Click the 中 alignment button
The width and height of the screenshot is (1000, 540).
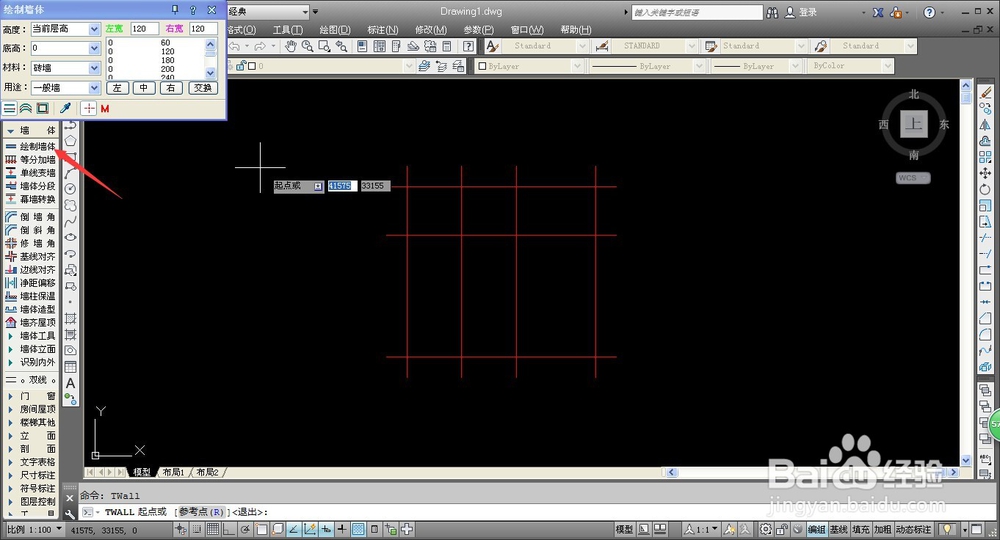(x=144, y=88)
